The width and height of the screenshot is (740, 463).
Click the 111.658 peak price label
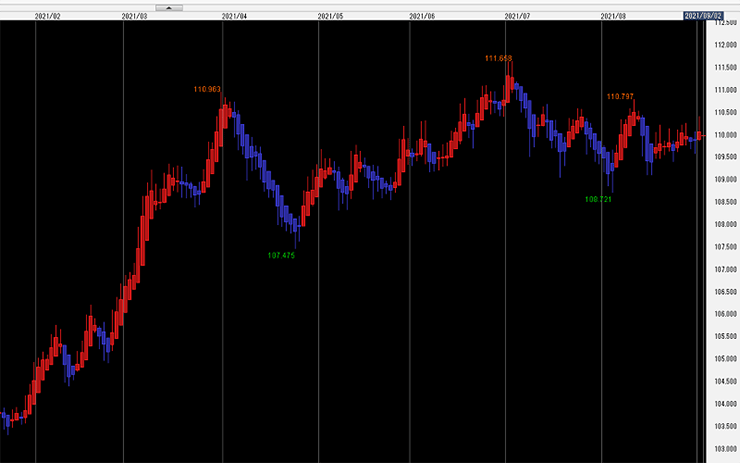pyautogui.click(x=498, y=59)
